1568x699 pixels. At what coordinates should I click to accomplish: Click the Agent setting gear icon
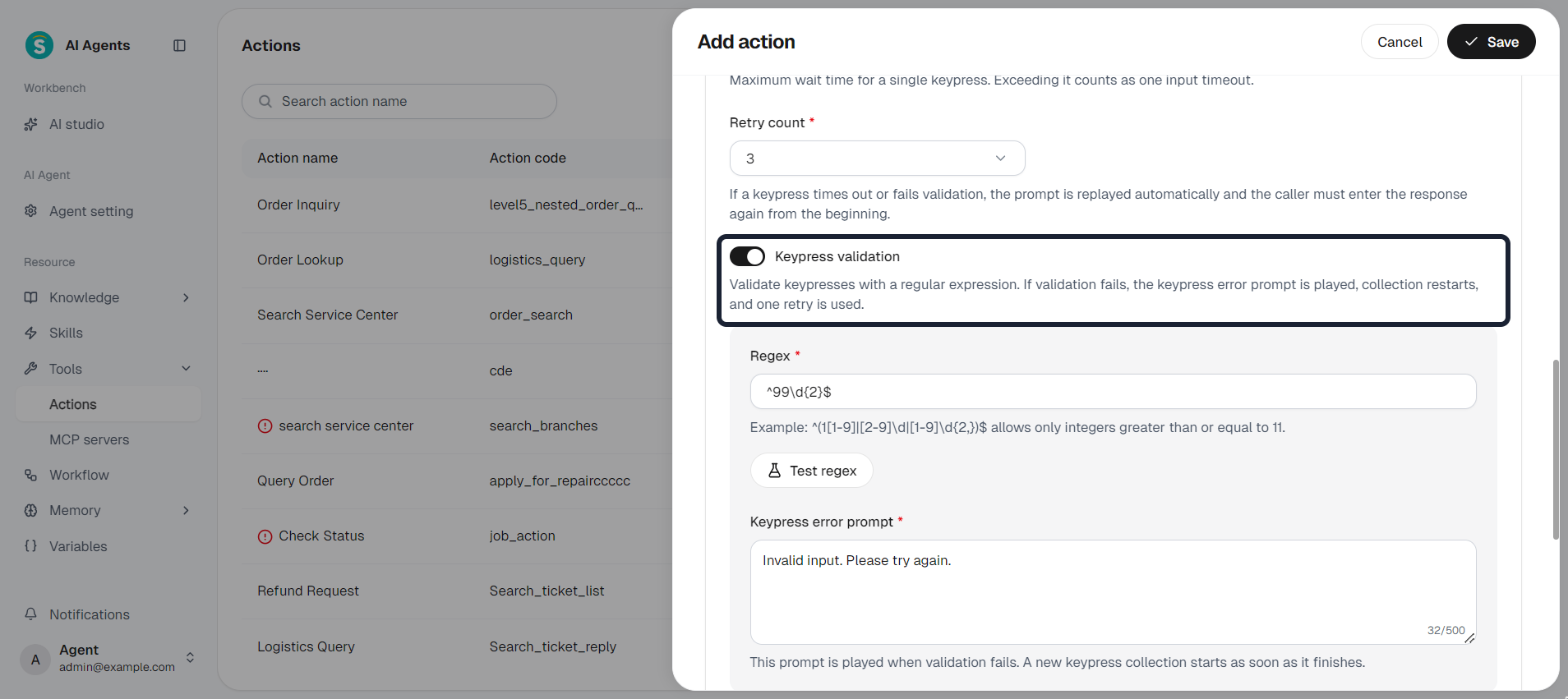click(x=31, y=211)
